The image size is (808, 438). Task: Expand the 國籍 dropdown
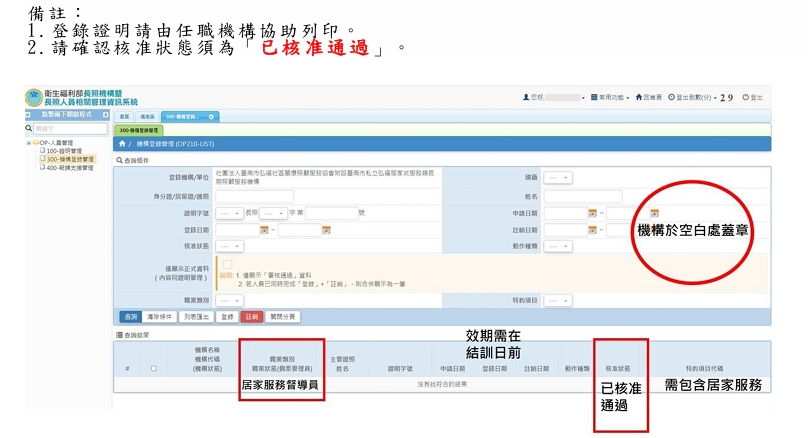(x=558, y=178)
